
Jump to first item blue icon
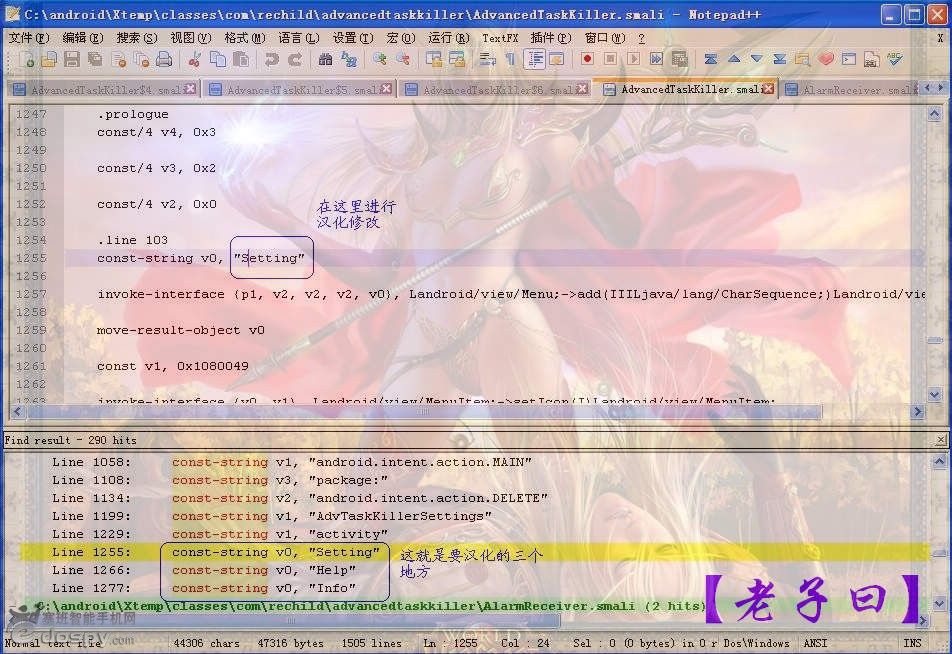[710, 60]
